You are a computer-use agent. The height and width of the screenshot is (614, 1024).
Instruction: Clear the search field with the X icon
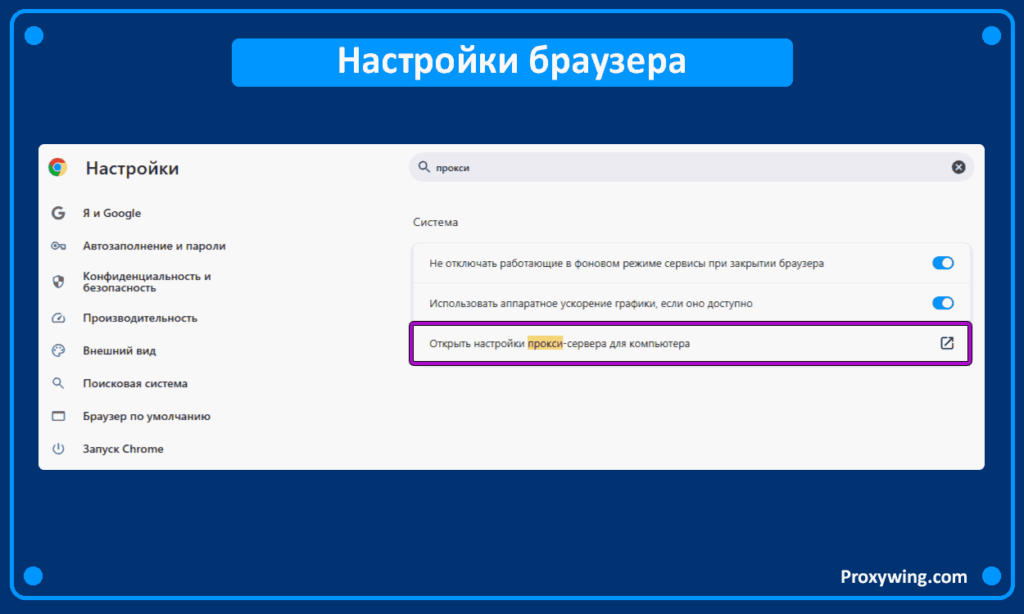click(958, 167)
